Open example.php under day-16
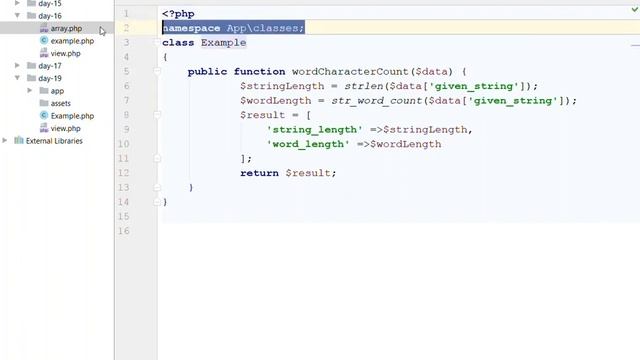 coord(72,41)
